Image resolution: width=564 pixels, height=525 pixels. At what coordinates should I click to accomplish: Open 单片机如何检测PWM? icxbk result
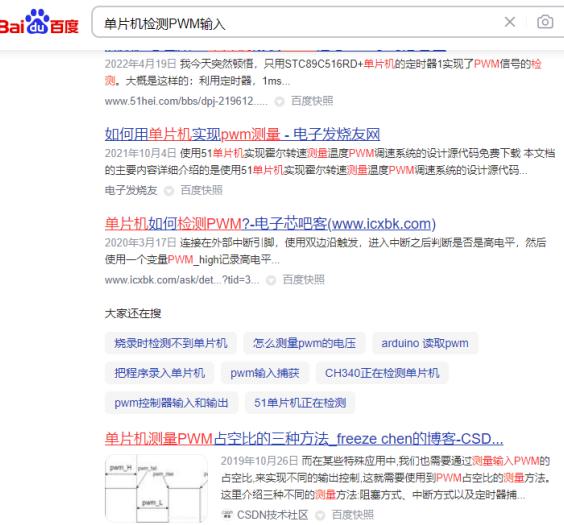click(x=270, y=224)
